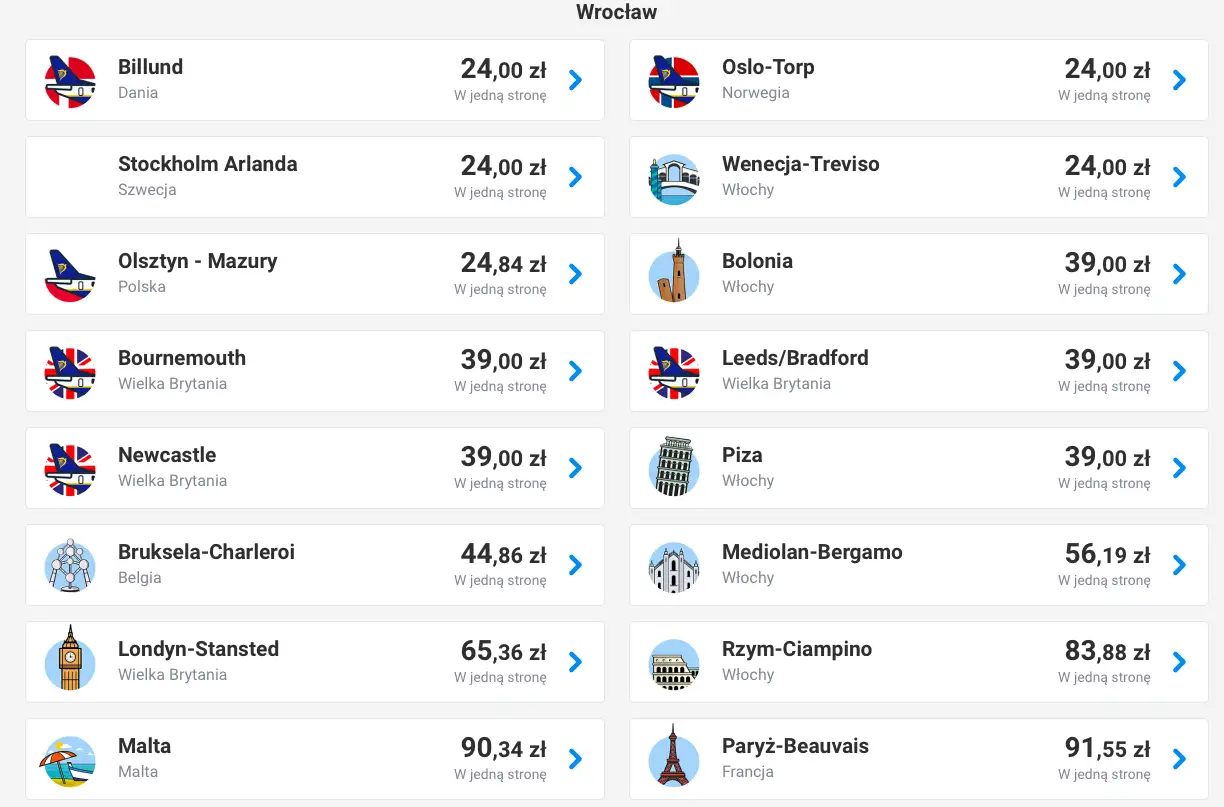
Task: Click the Rzym-Ciampino Colosseum icon
Action: pyautogui.click(x=674, y=663)
